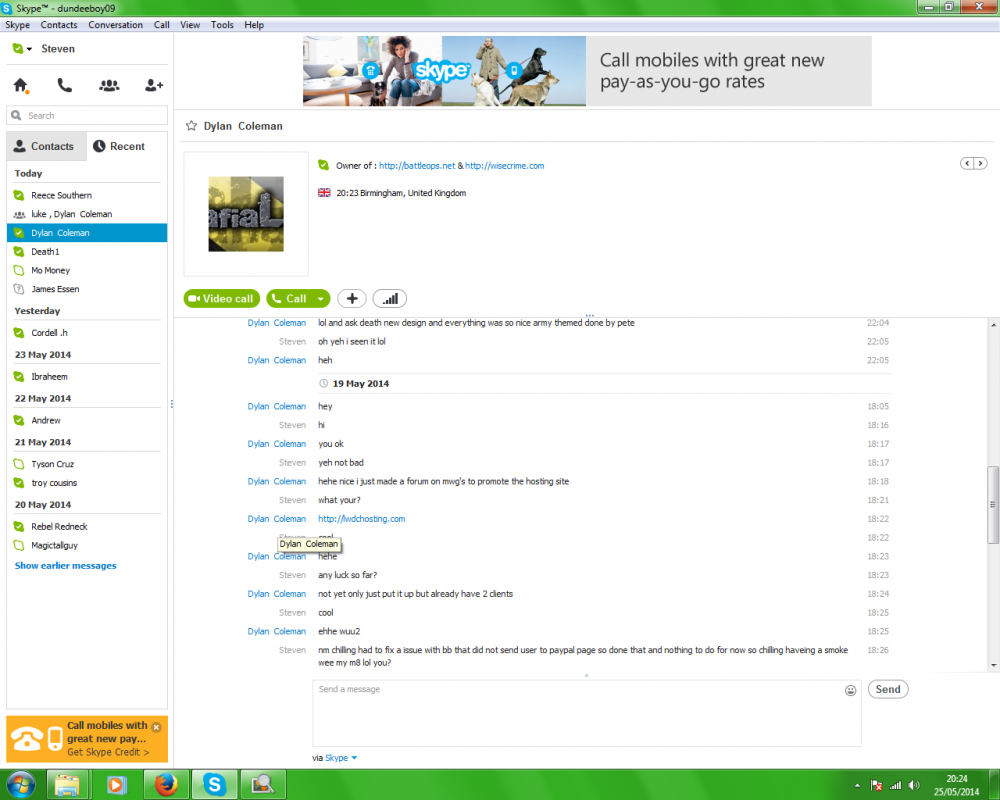Click the call quality signal bars button

pyautogui.click(x=390, y=298)
